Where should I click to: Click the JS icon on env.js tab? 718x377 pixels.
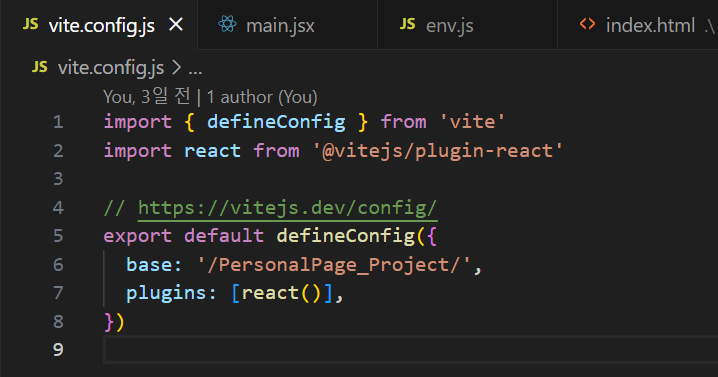point(408,24)
